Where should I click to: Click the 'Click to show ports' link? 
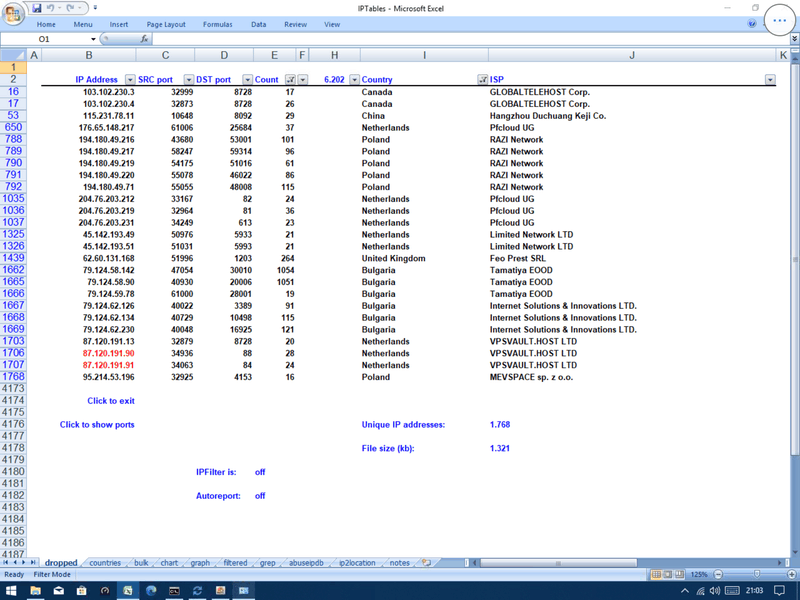coord(97,424)
